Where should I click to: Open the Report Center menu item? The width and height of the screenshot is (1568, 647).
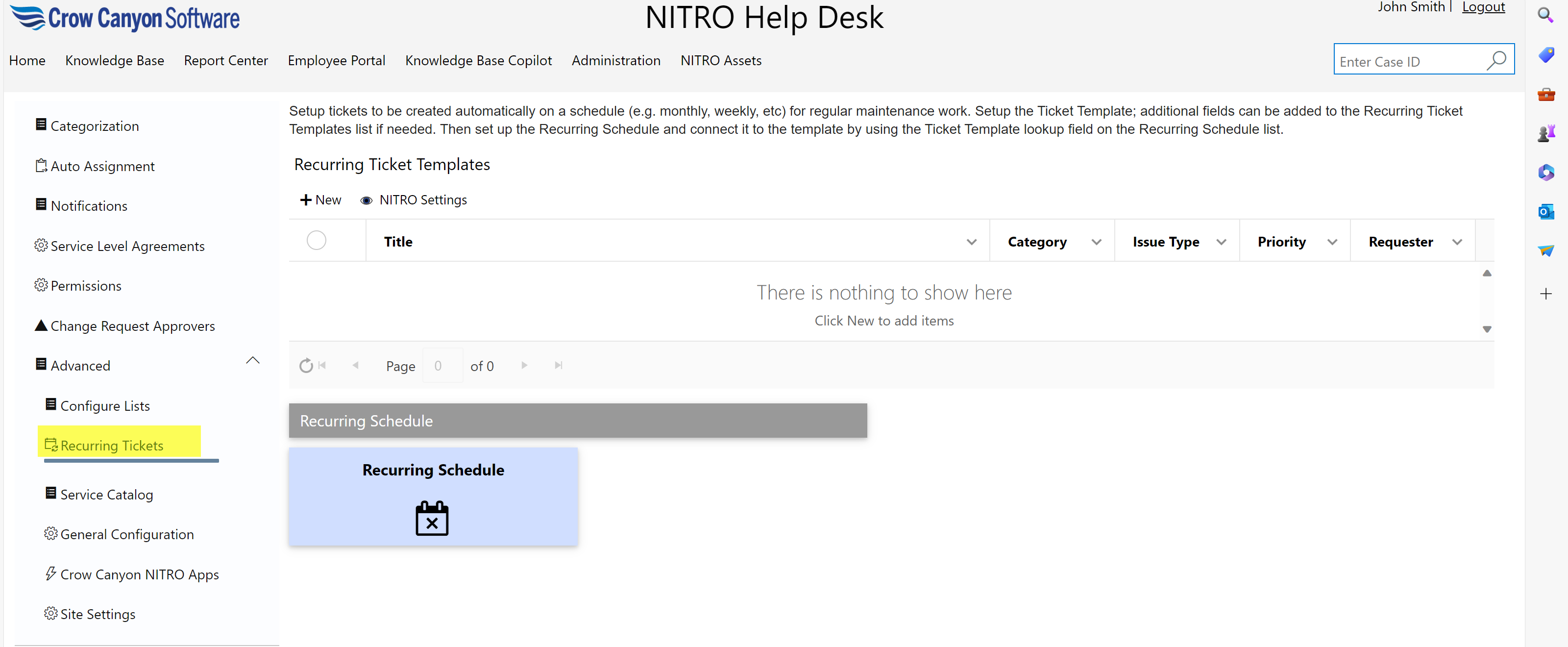coord(225,60)
